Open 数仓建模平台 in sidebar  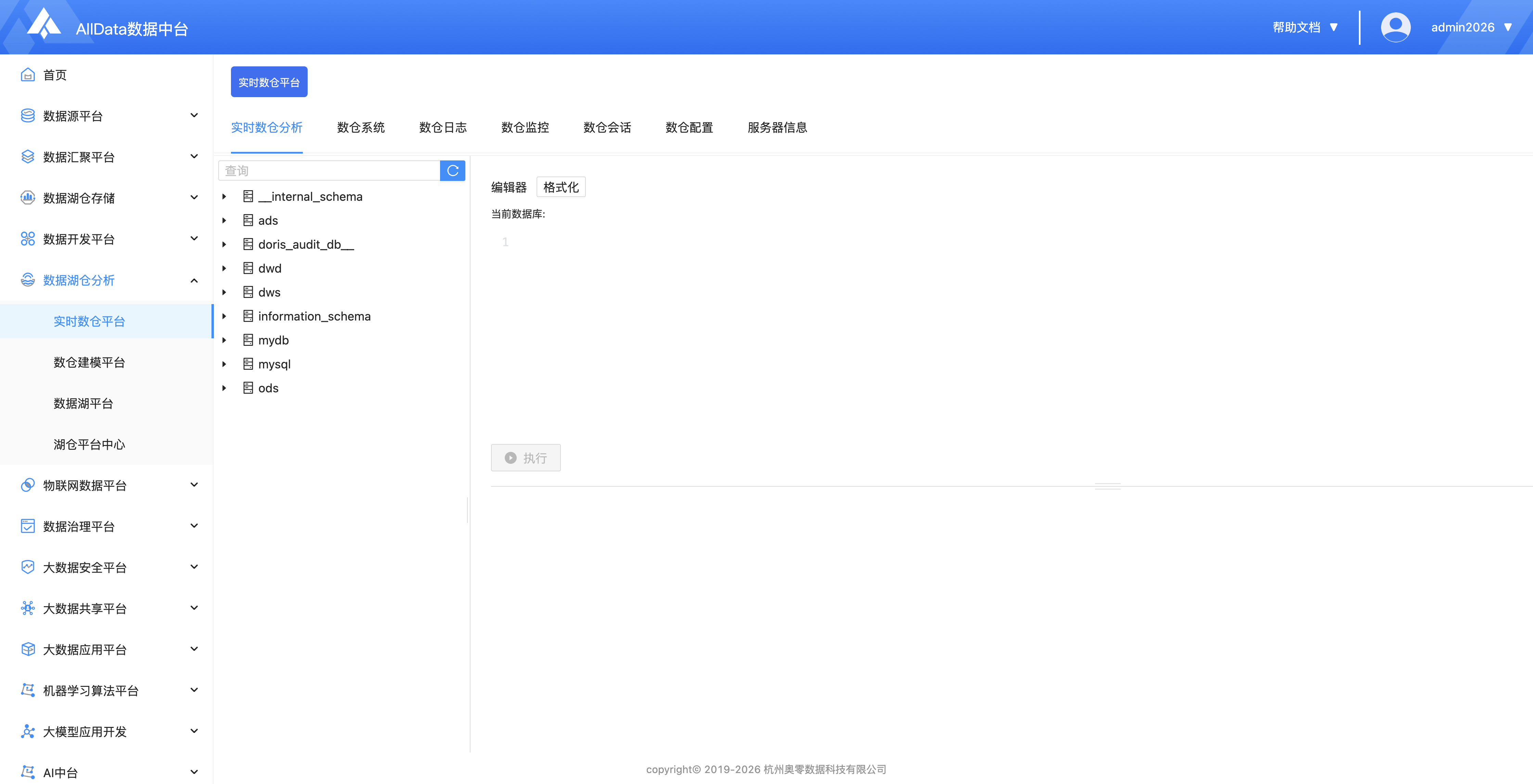click(x=89, y=362)
